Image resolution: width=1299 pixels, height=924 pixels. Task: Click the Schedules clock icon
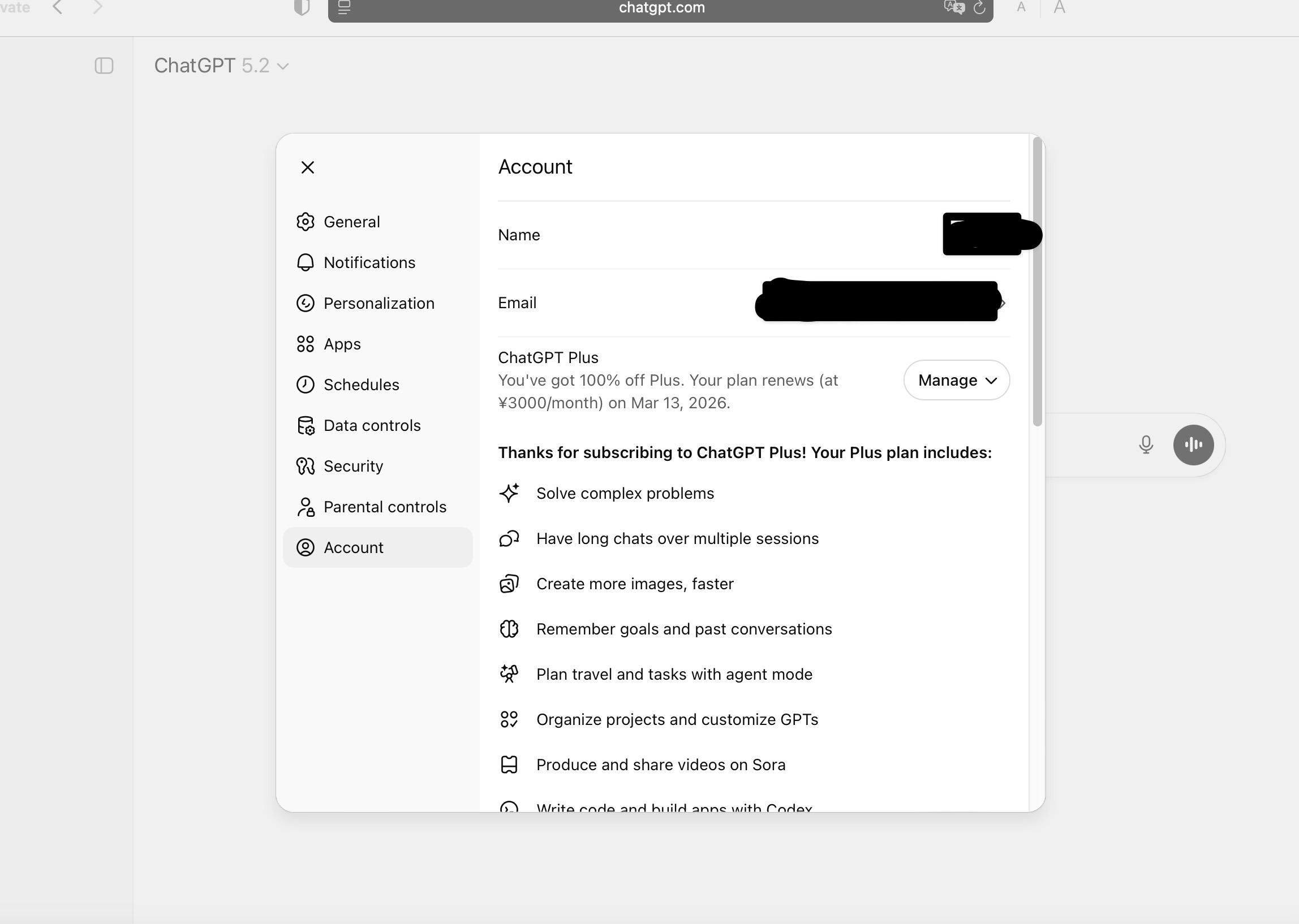[305, 385]
